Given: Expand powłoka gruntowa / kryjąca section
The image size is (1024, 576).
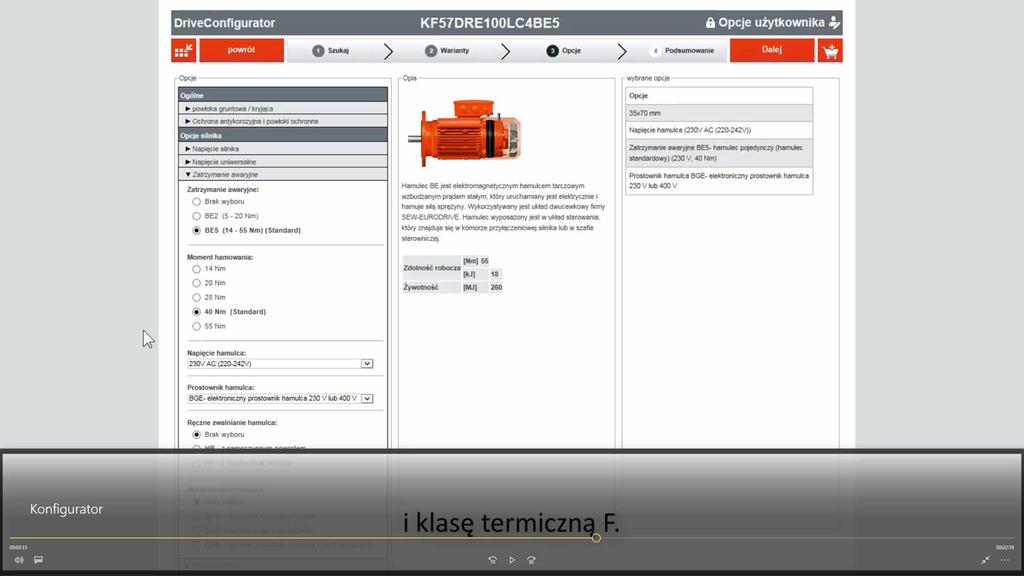Looking at the screenshot, I should pos(283,109).
